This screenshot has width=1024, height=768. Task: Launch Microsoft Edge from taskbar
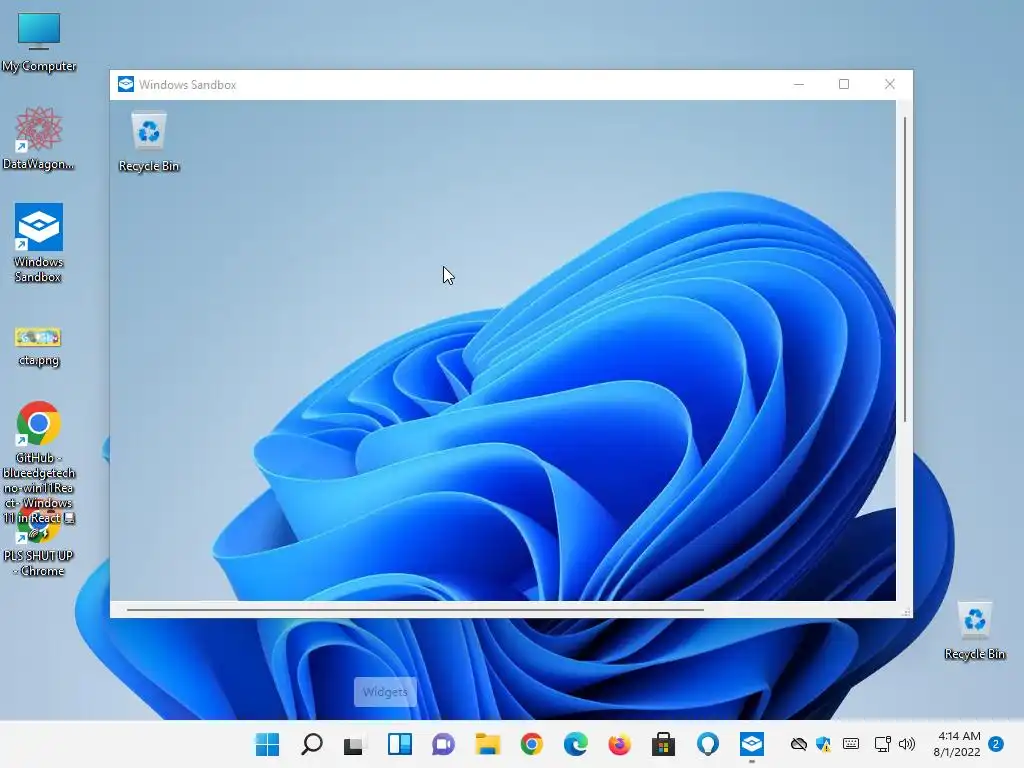(575, 744)
